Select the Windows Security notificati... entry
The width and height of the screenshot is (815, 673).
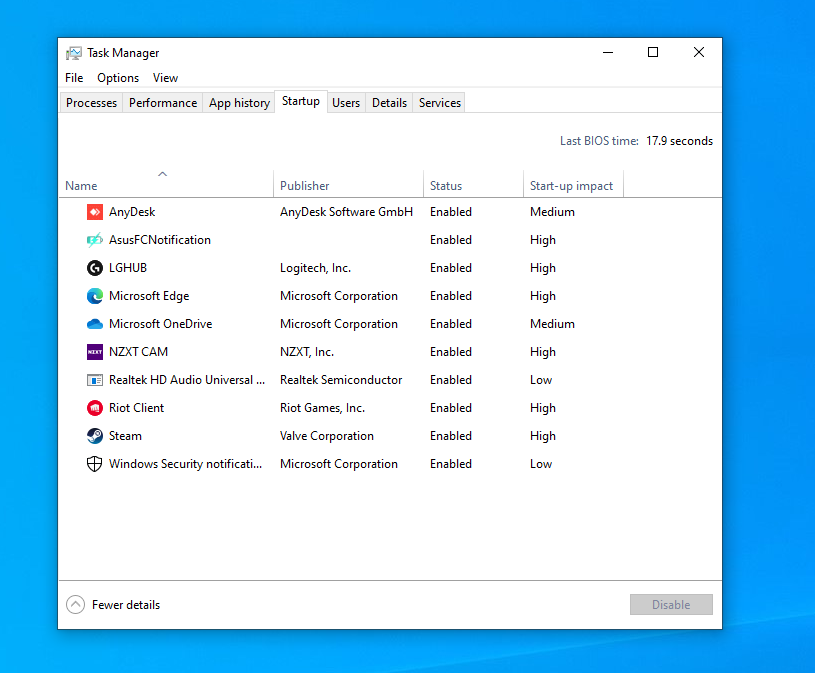[x=186, y=464]
